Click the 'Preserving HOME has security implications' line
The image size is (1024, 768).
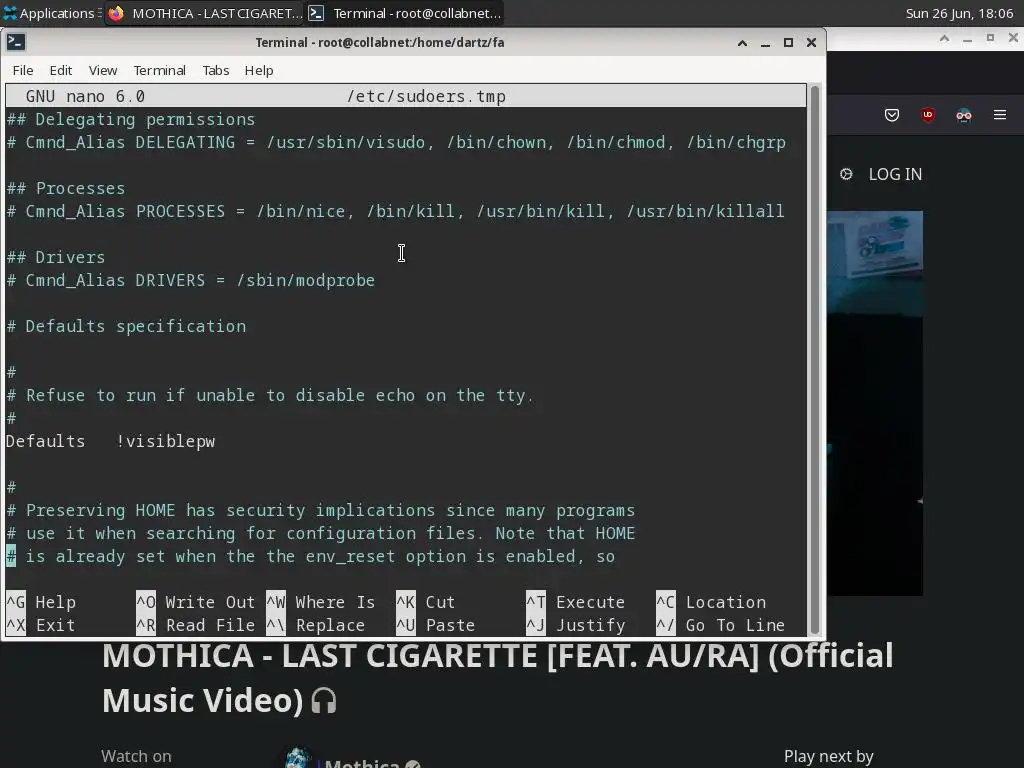(321, 511)
